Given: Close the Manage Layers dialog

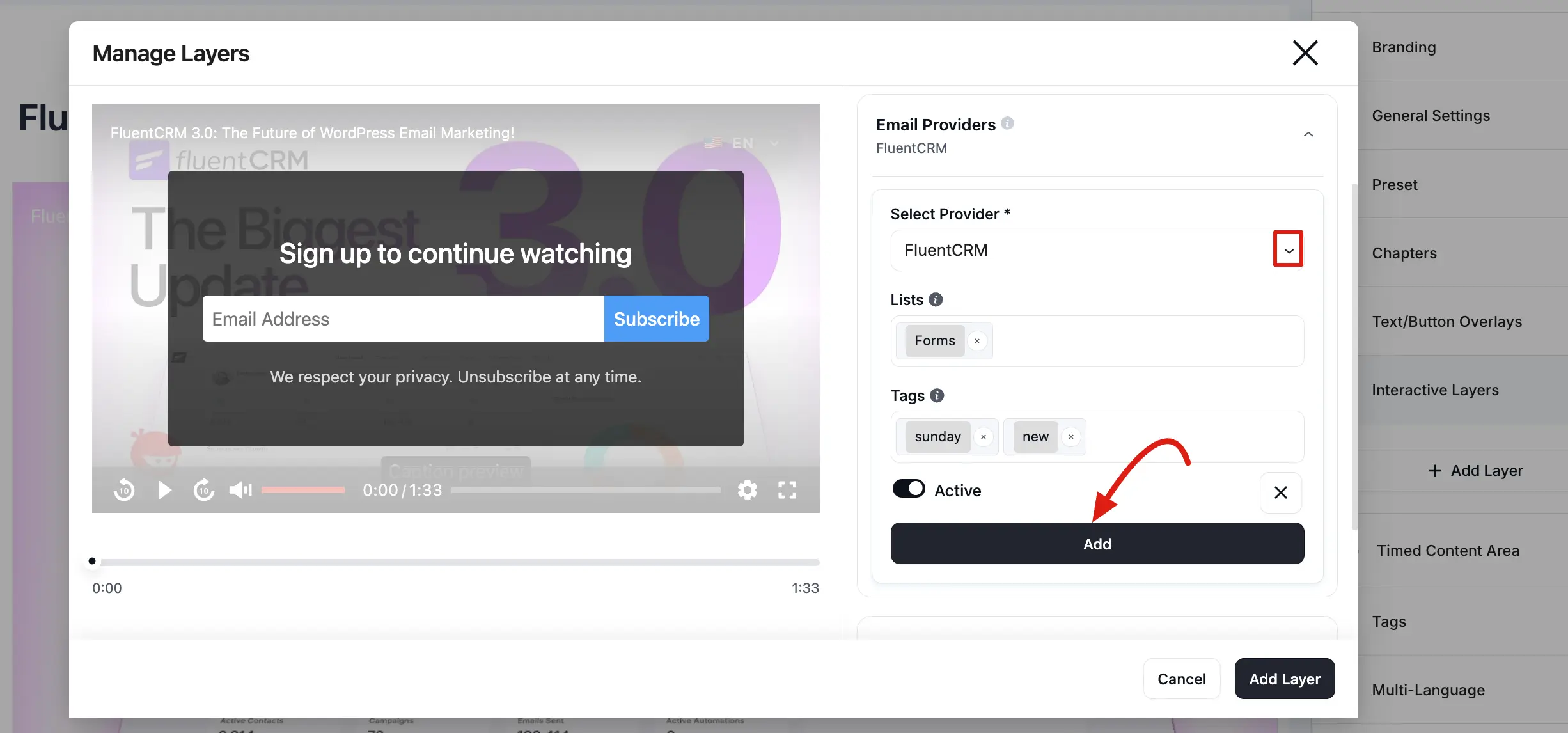Looking at the screenshot, I should [1305, 53].
